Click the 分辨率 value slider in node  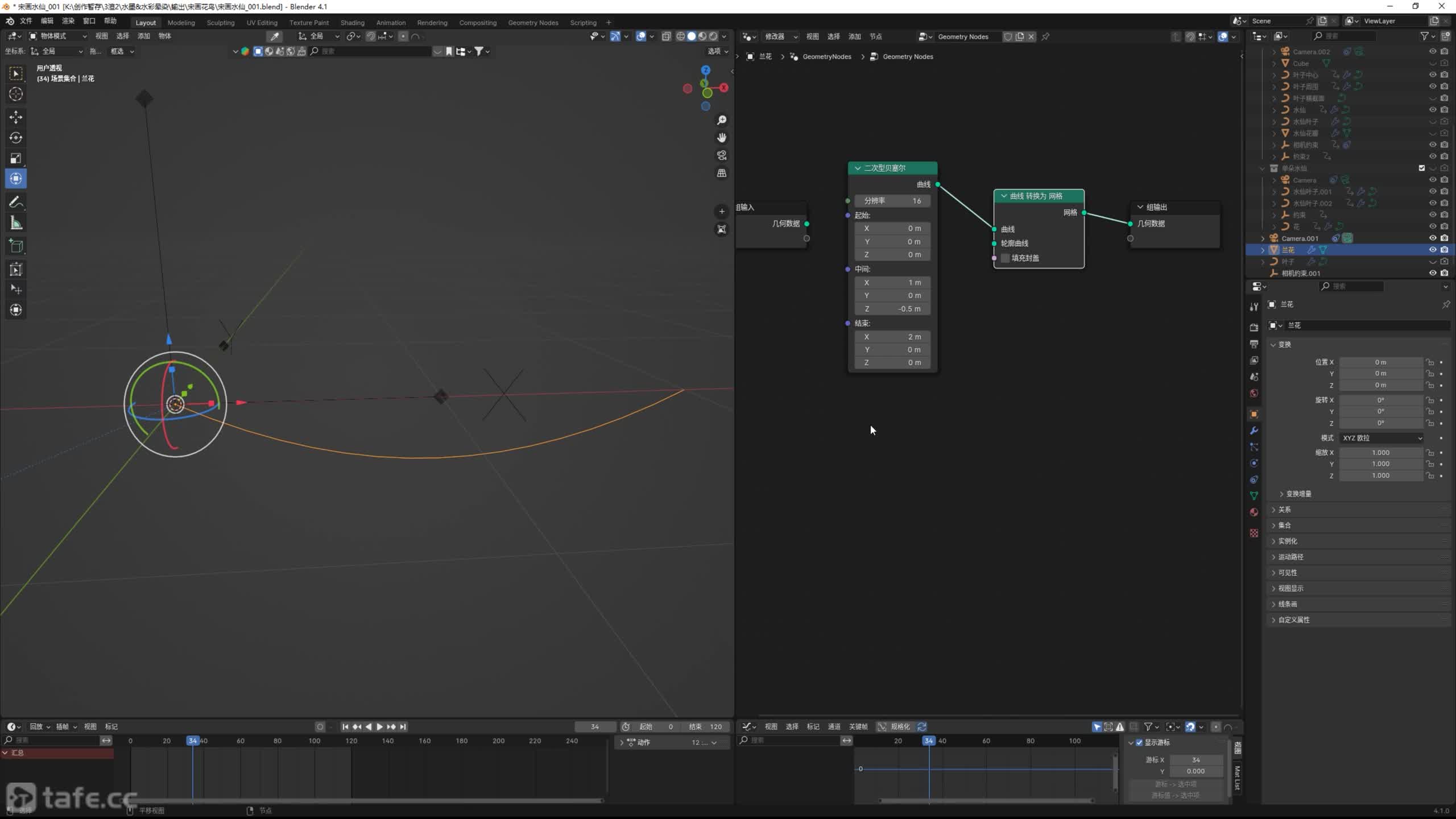tap(892, 201)
